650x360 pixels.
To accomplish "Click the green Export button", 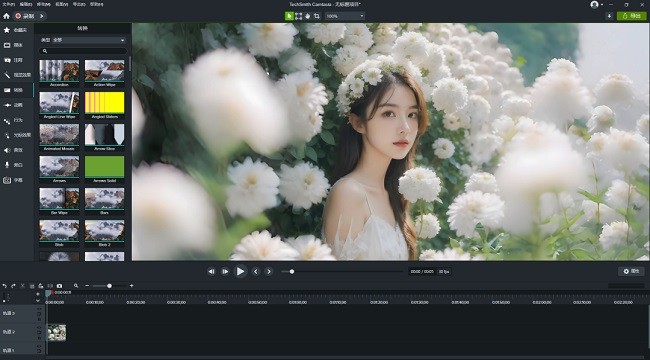I will point(631,16).
